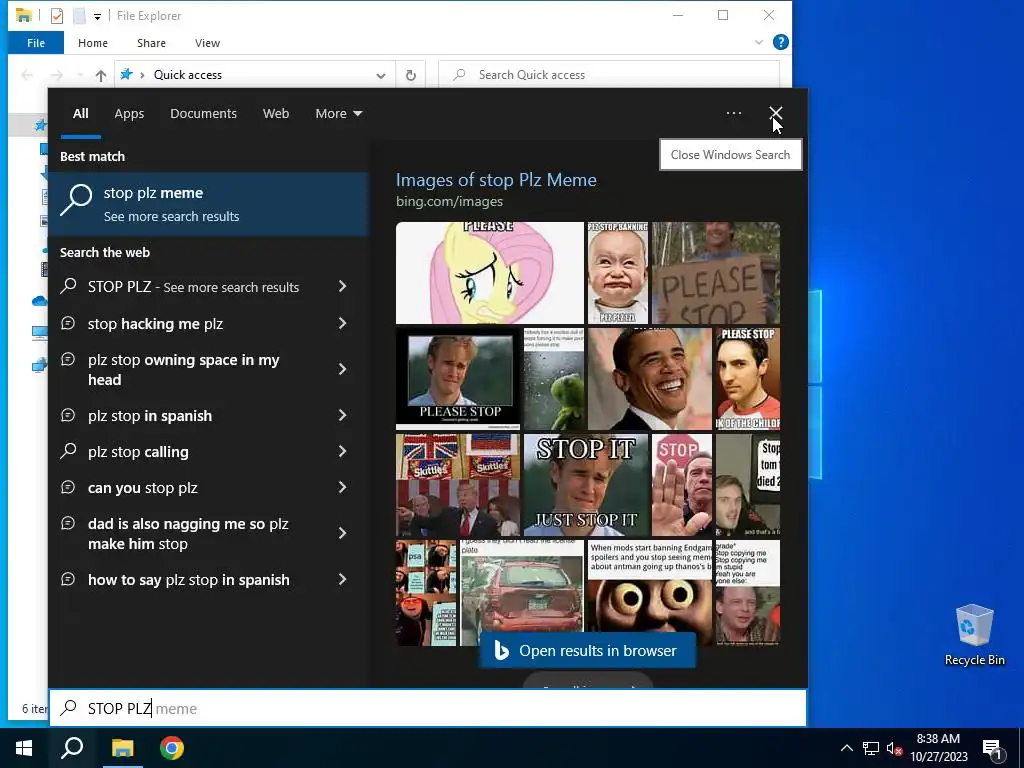Click 'Open results in browser' button
The image size is (1024, 768).
click(x=587, y=650)
